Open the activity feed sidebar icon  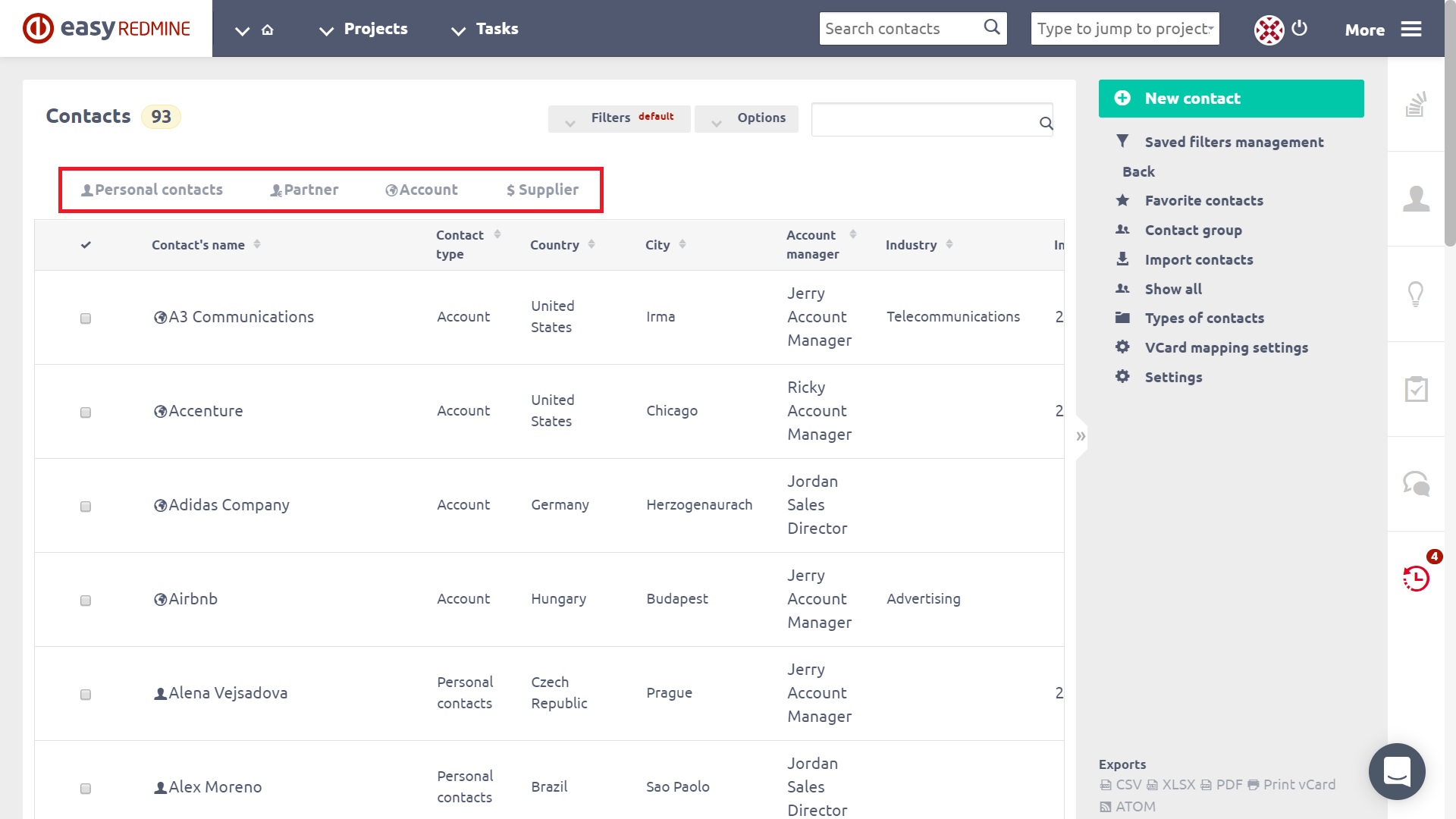pyautogui.click(x=1415, y=105)
